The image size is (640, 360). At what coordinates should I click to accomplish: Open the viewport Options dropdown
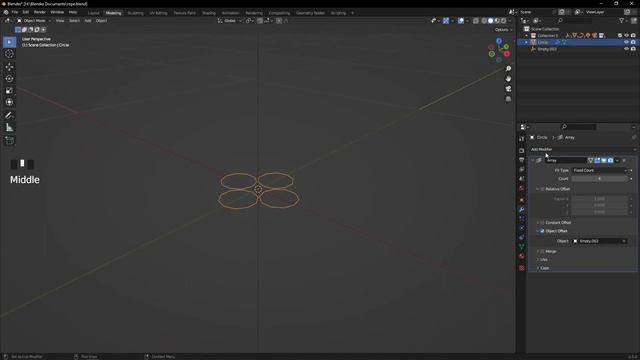(503, 29)
